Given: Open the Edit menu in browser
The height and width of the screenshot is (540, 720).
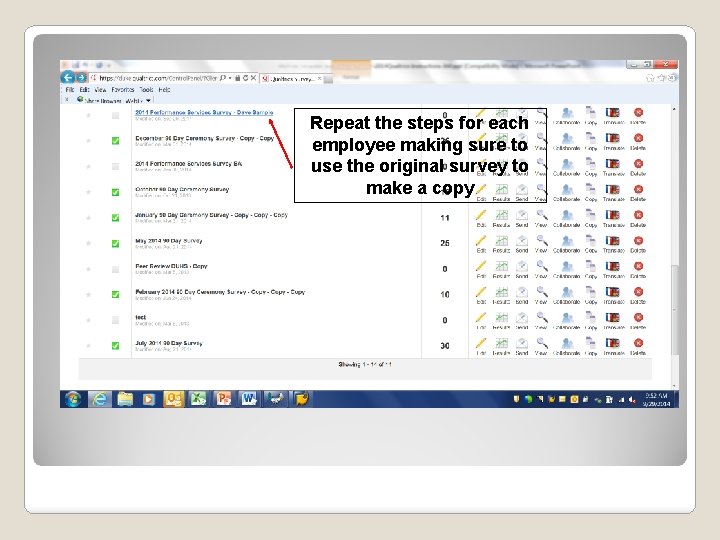Looking at the screenshot, I should click(84, 90).
